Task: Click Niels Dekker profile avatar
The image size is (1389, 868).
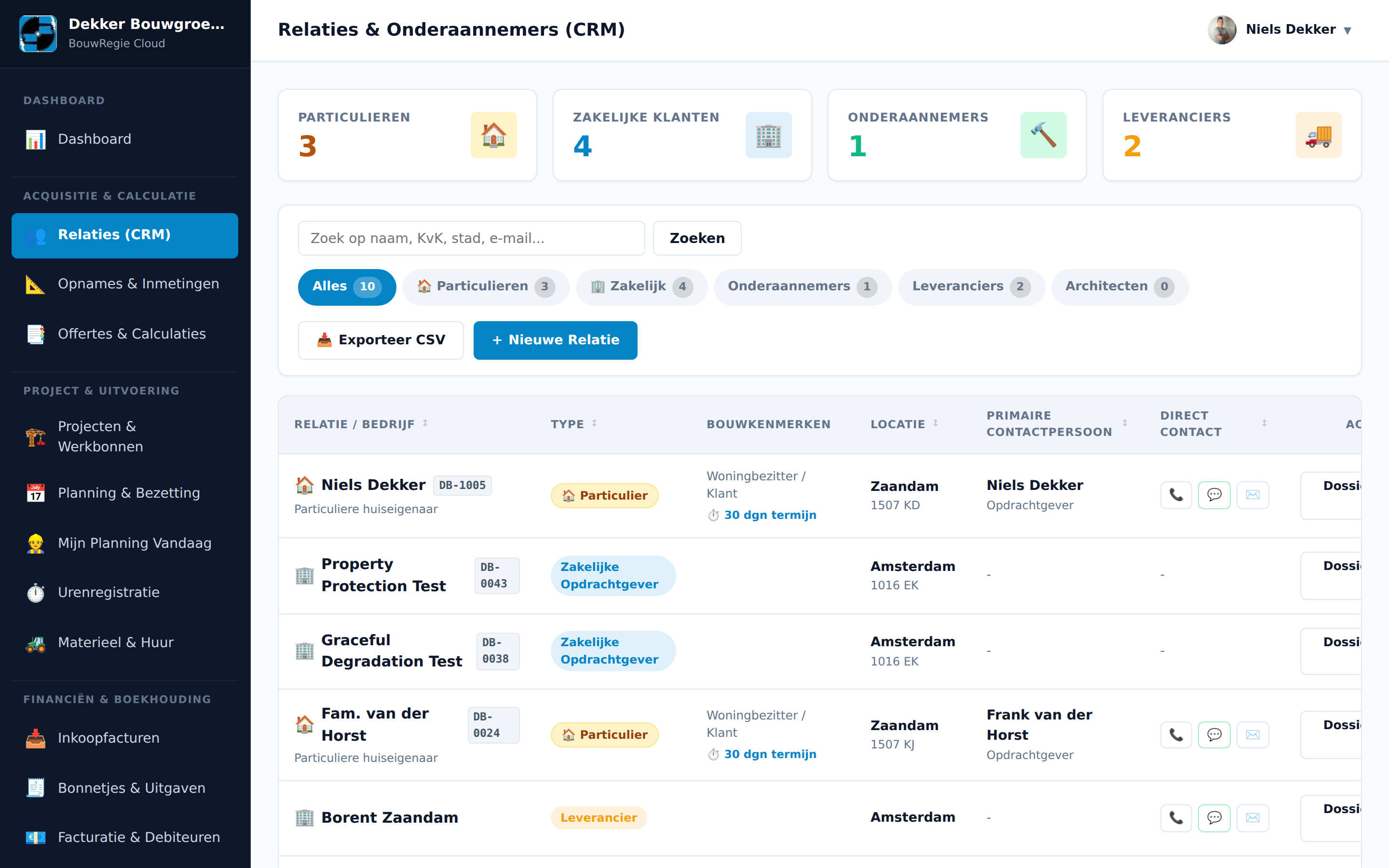Action: click(1221, 29)
